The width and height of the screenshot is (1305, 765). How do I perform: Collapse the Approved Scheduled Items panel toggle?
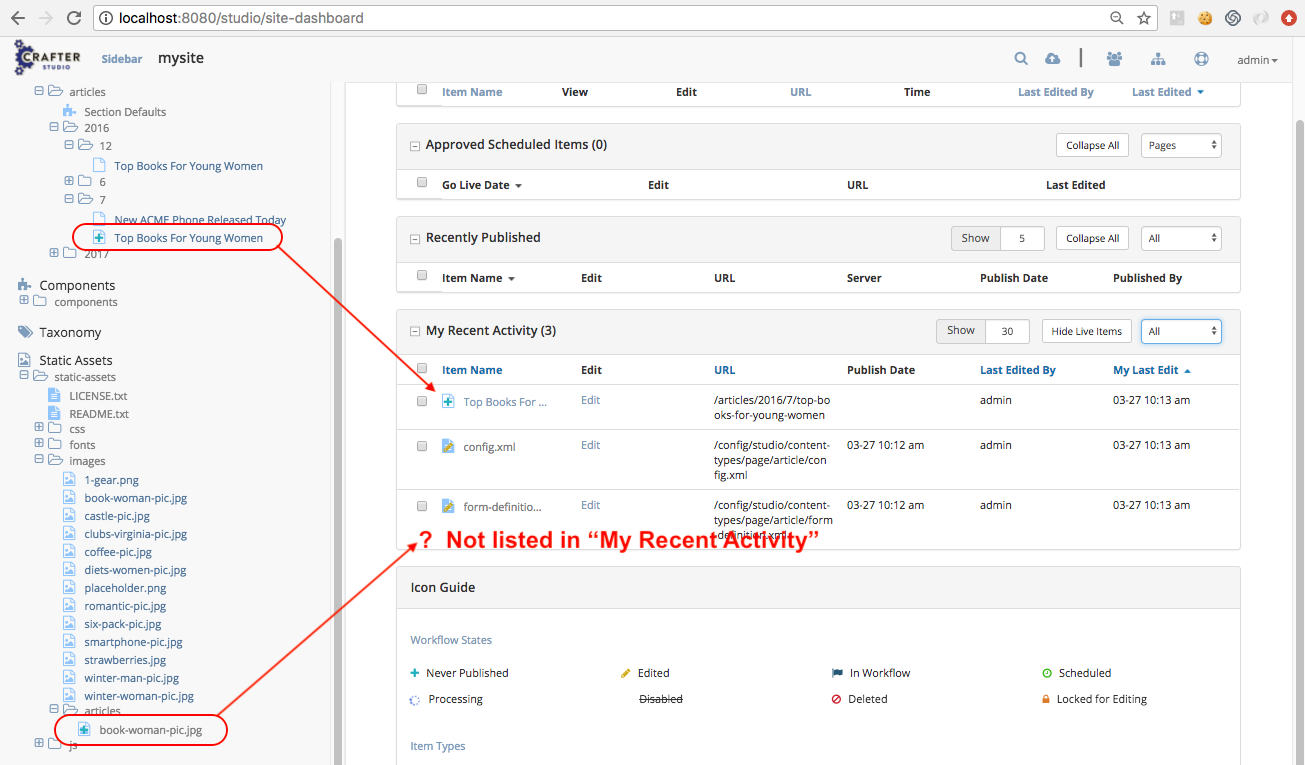tap(415, 146)
